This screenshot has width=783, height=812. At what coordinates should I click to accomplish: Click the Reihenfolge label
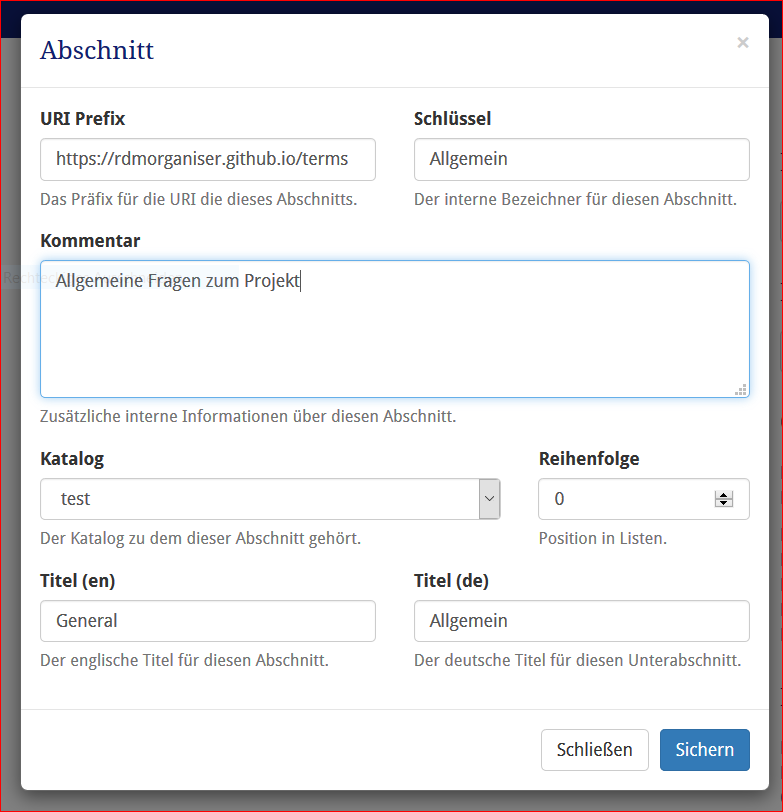[589, 459]
